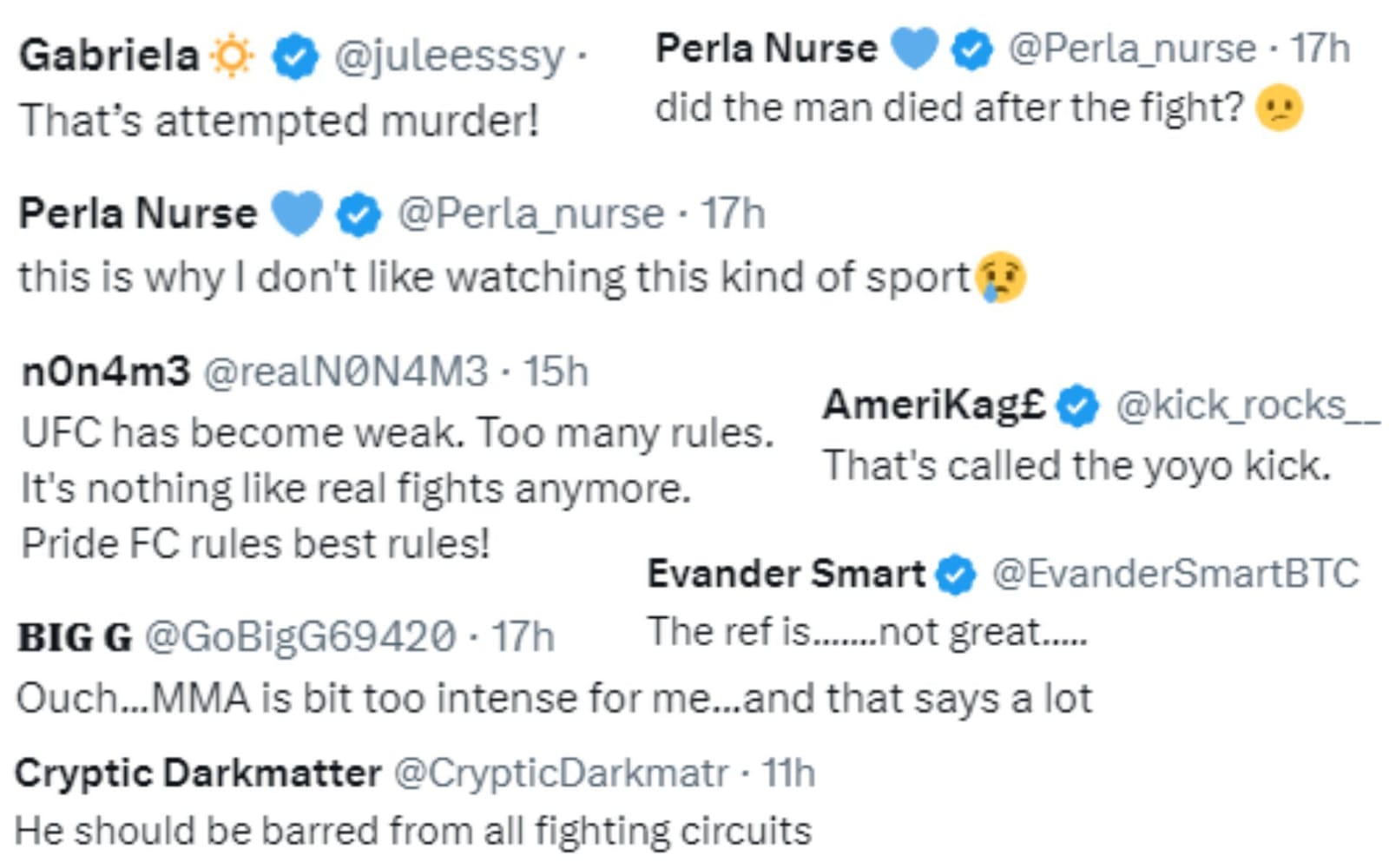The height and width of the screenshot is (868, 1389).
Task: Click verified badge beside "did the man died" author
Action: [x=972, y=49]
